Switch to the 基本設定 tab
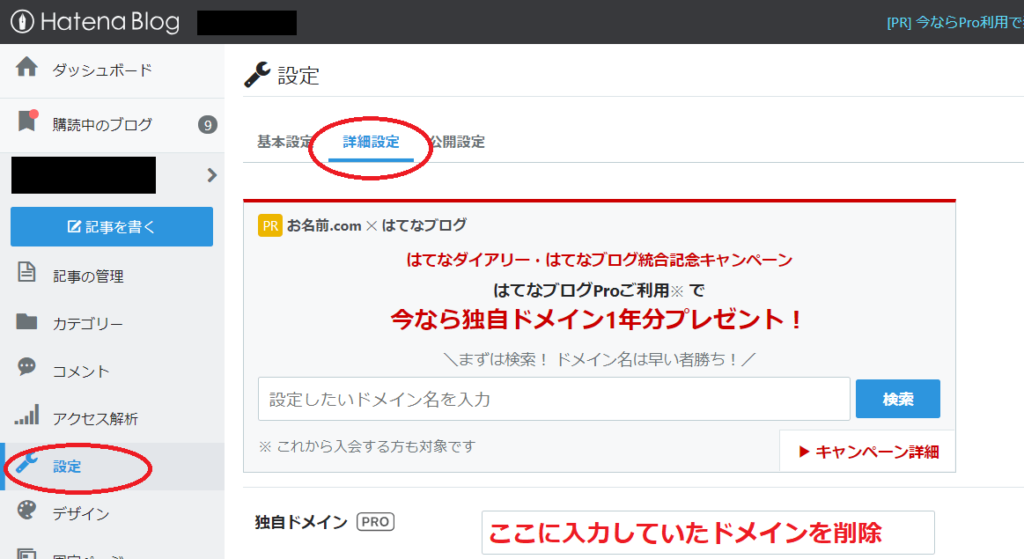 pos(285,142)
